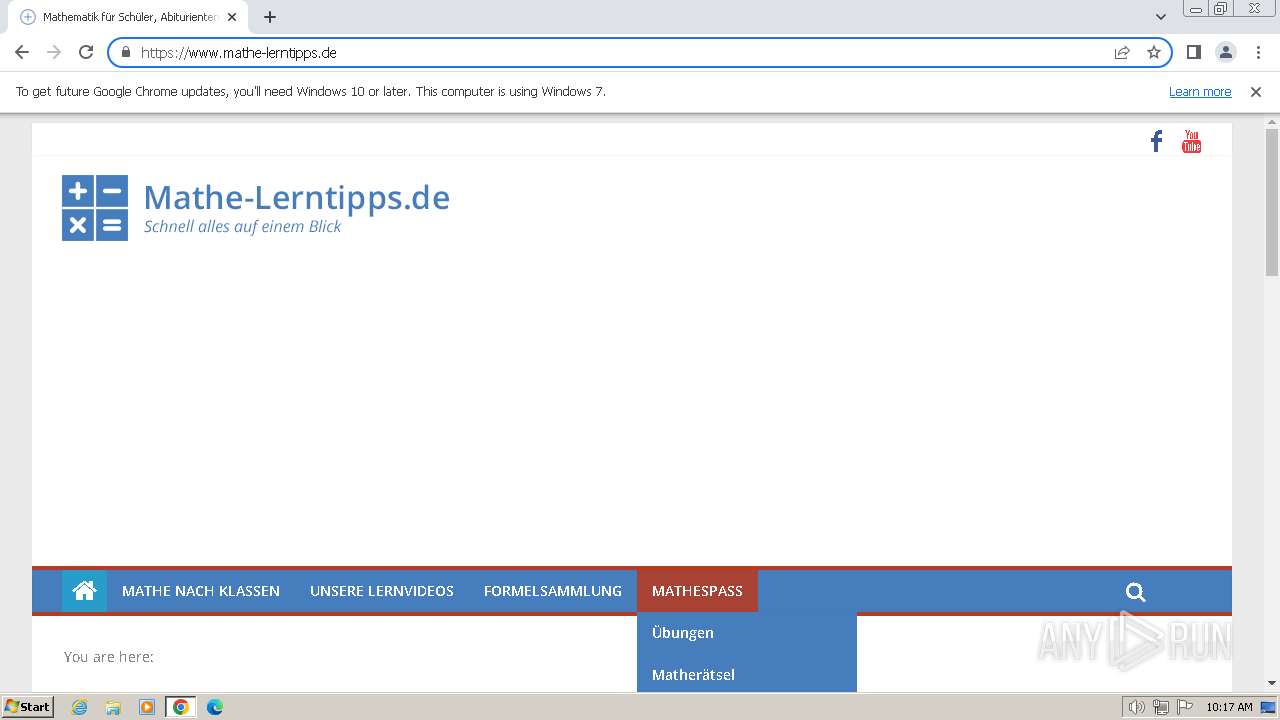Open the FORMELSAMMLUNG menu
1280x720 pixels.
coord(553,591)
